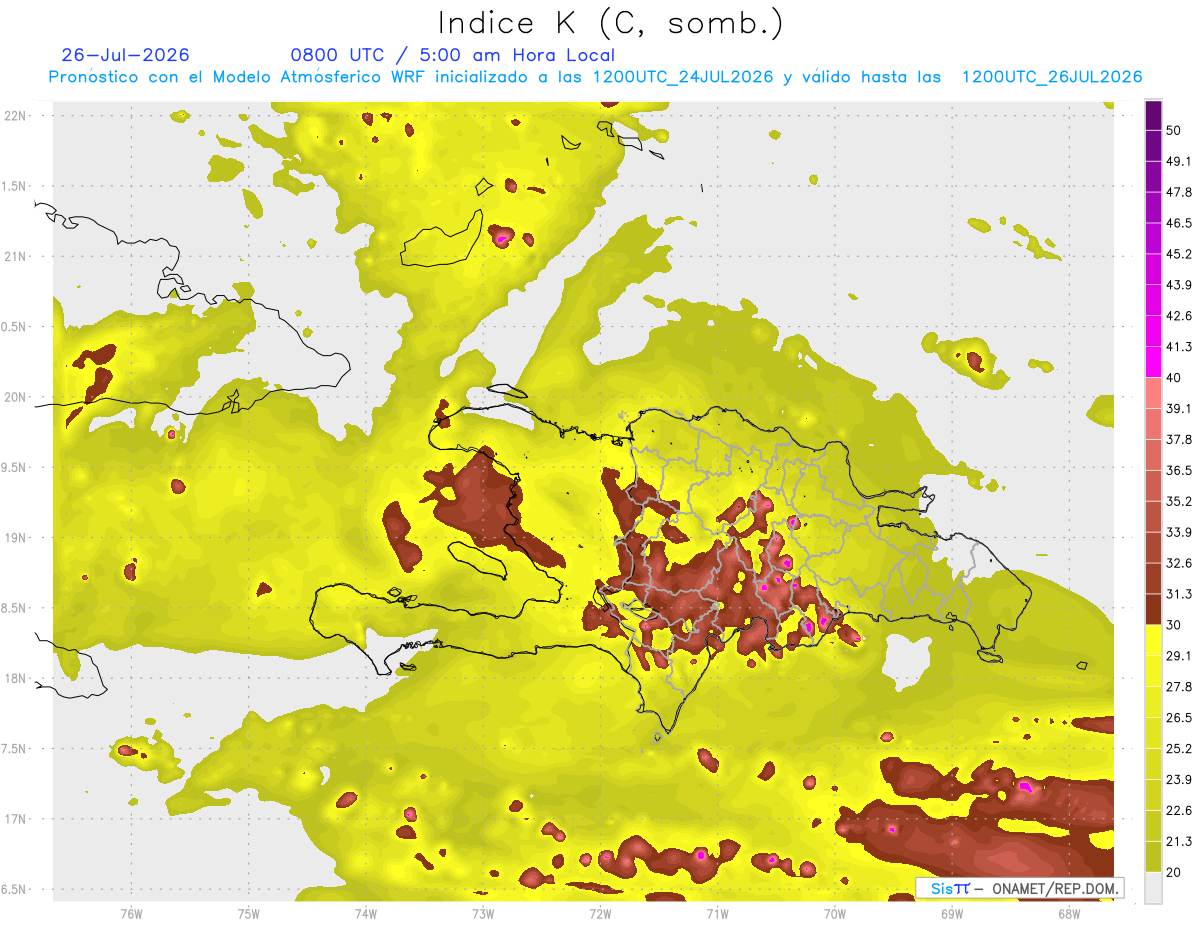Click the colorbar value '41.3'
Screen dimensions: 1200x927
pos(1179,347)
